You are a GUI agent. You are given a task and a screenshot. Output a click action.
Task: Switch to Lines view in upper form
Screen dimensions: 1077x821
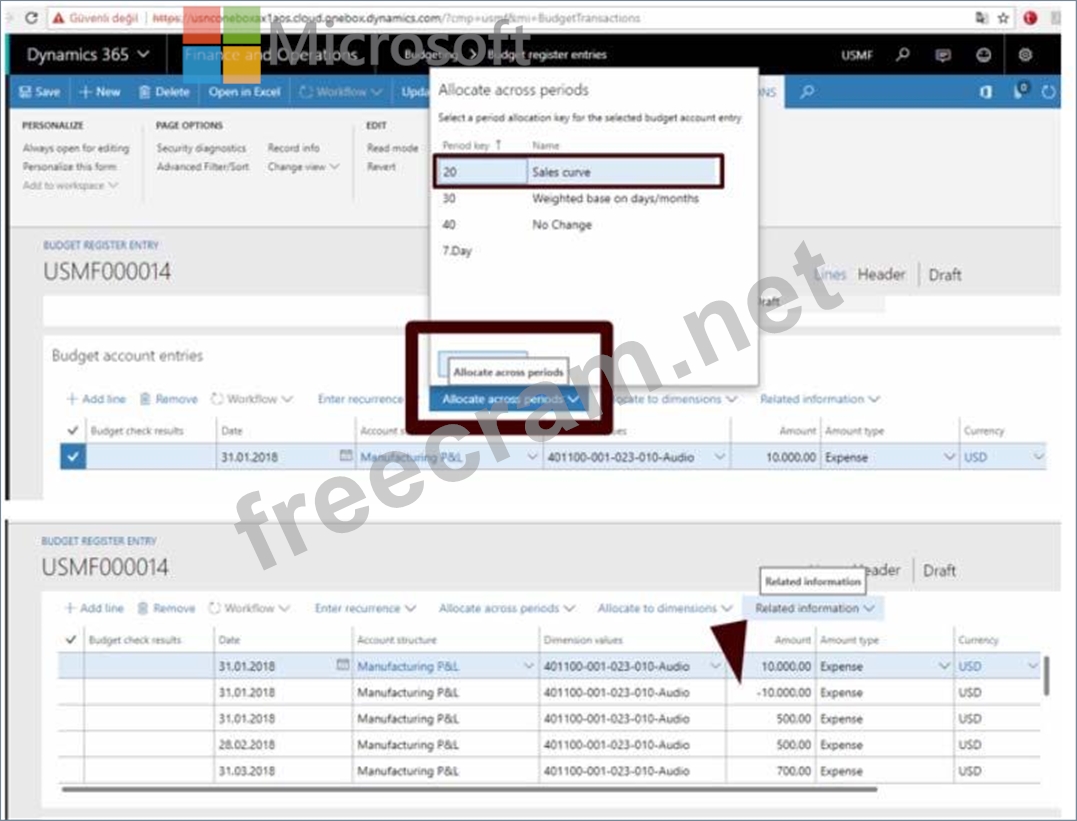(x=830, y=275)
